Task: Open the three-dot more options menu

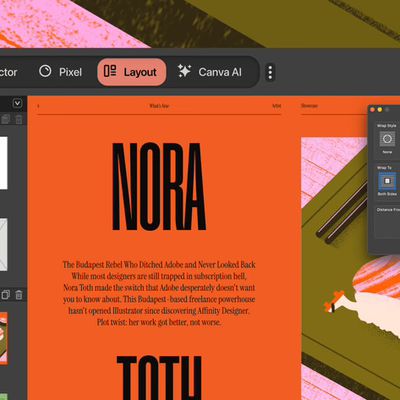Action: pos(270,72)
